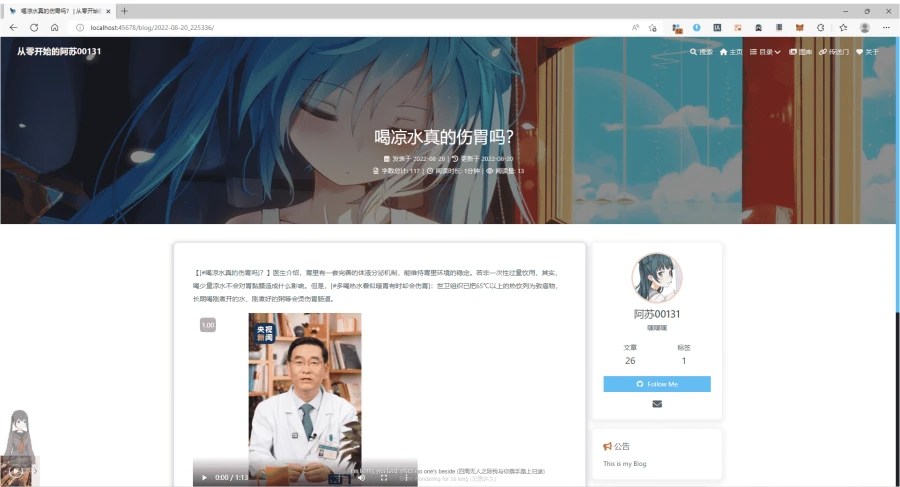Open the video more options menu
Screen dimensions: 900x487
(x=406, y=477)
